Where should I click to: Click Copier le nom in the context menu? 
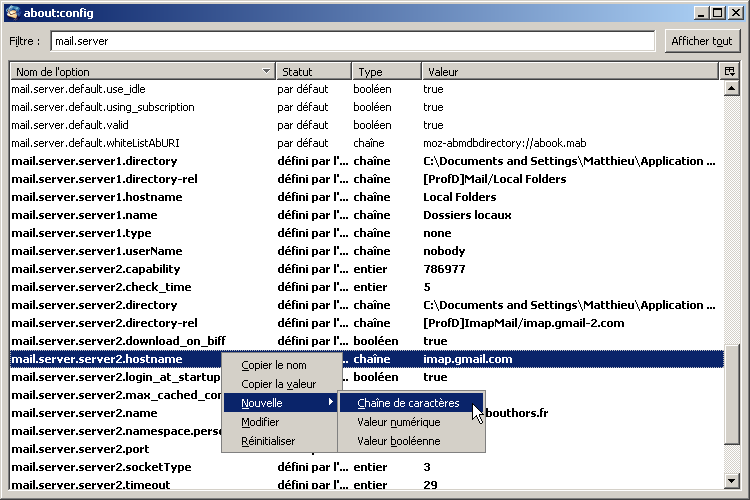(274, 365)
